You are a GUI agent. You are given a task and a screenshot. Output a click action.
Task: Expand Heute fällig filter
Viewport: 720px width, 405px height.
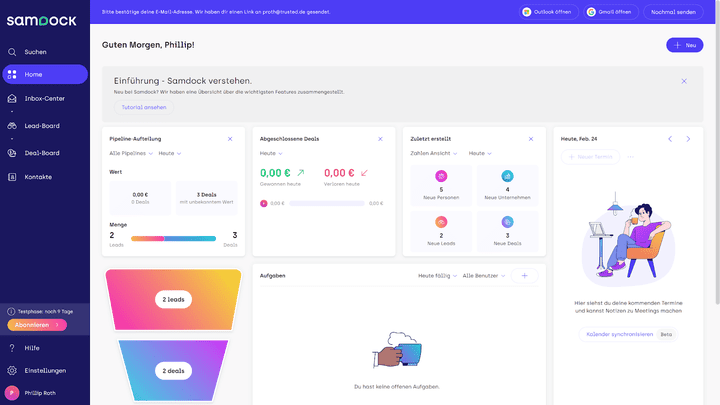437,276
